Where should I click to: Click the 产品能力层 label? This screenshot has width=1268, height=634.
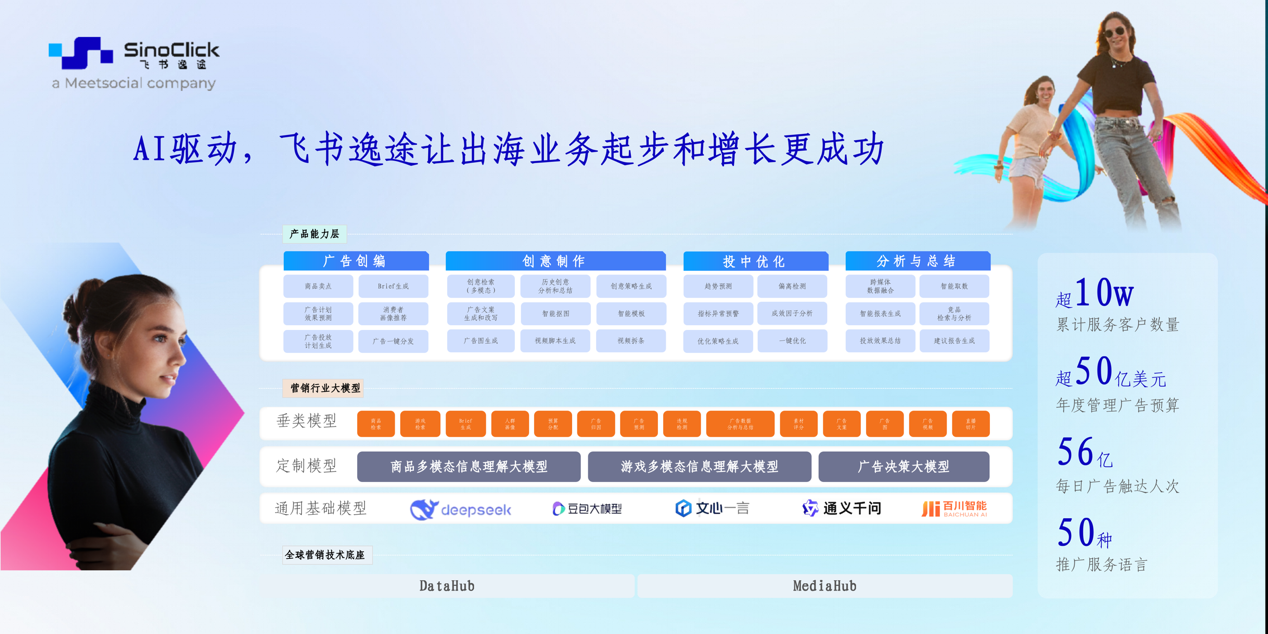click(x=314, y=234)
